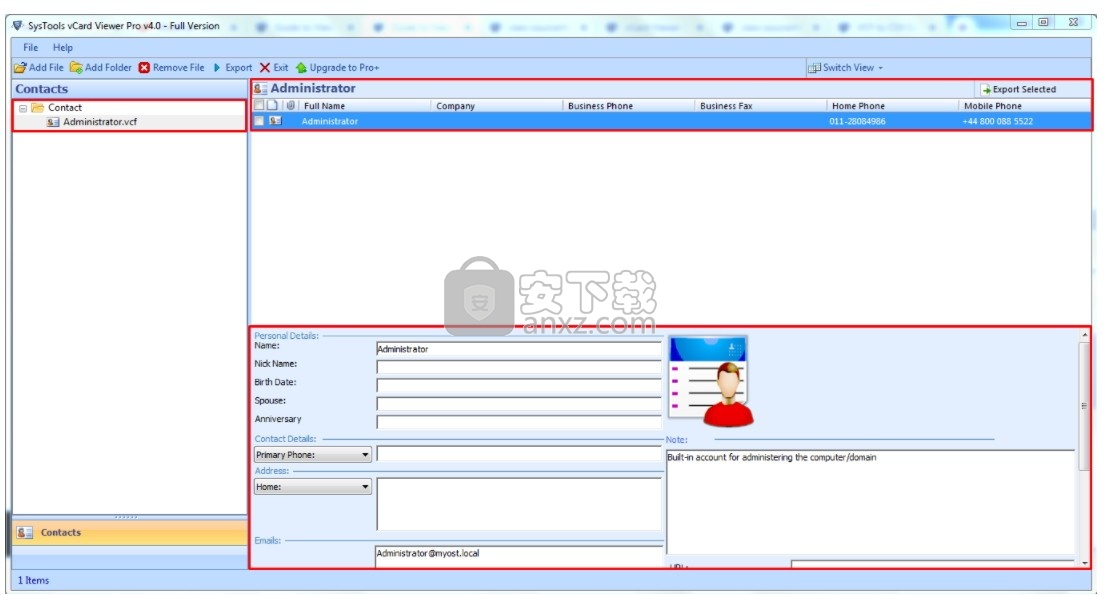Click the Anniversary input field
The width and height of the screenshot is (1105, 595).
point(519,422)
